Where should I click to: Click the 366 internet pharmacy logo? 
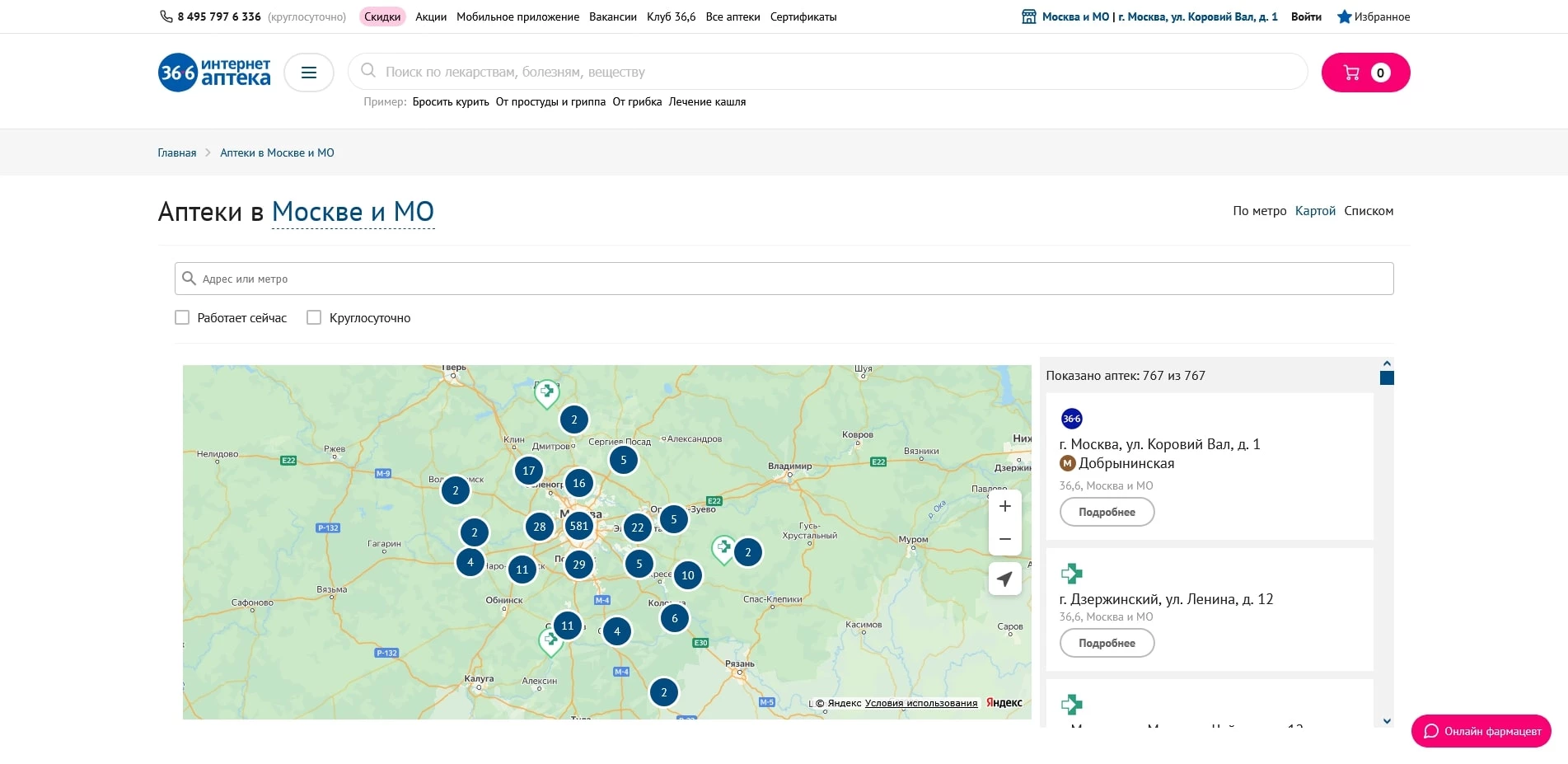click(x=214, y=73)
